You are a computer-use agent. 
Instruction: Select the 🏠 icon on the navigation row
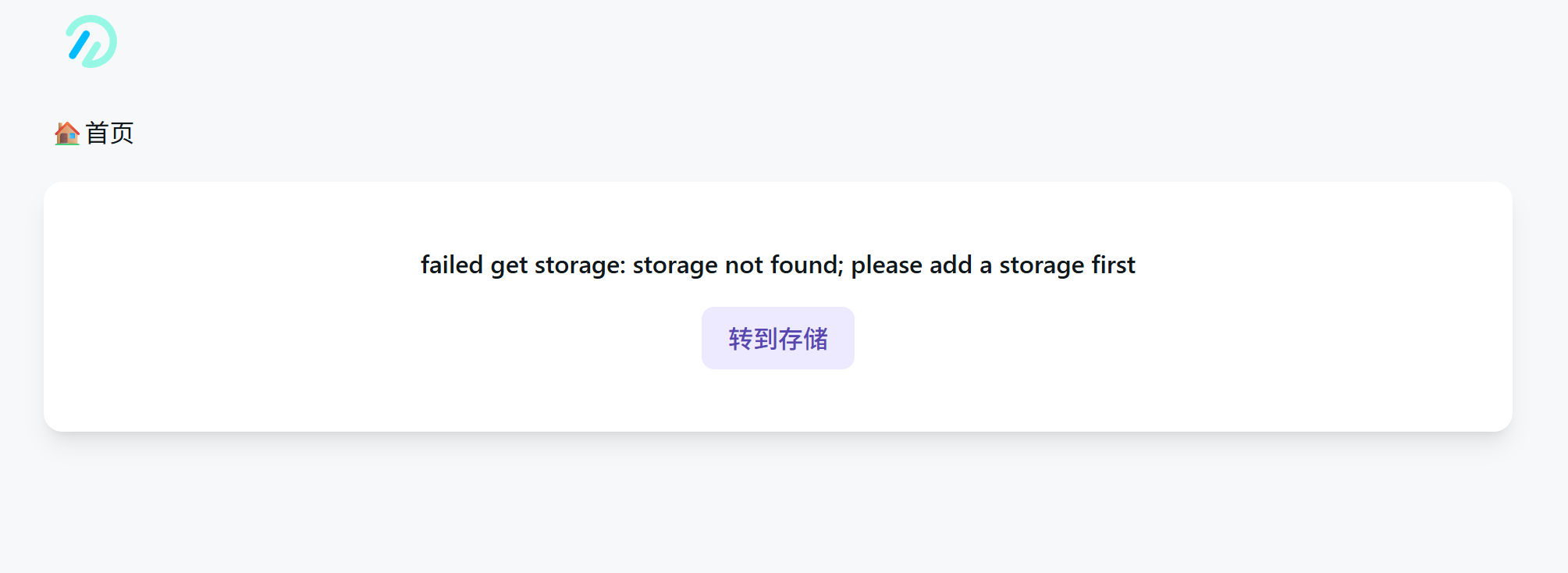(x=67, y=132)
